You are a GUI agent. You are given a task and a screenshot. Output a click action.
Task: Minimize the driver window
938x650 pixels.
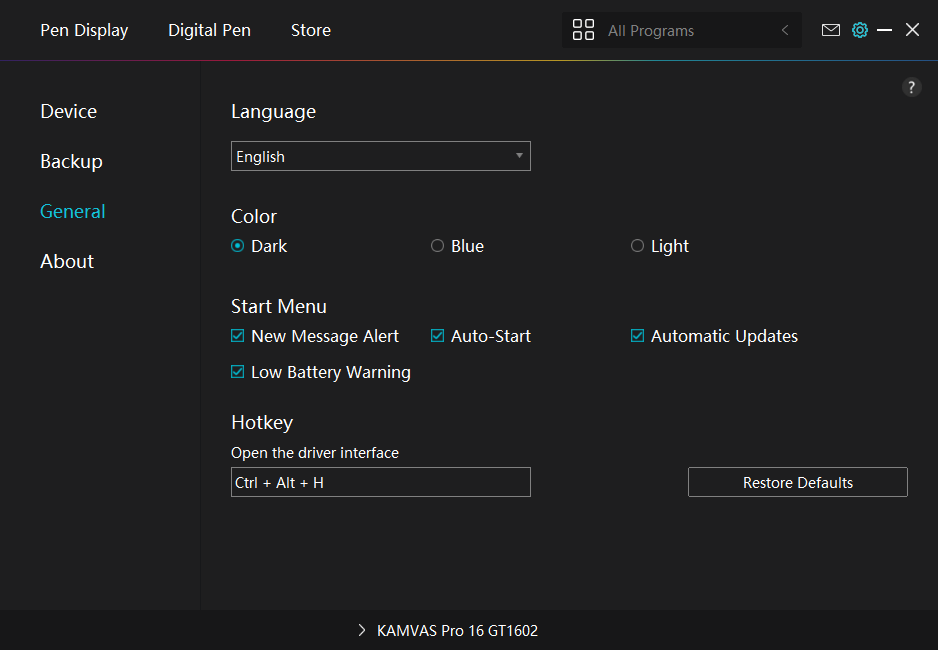point(884,30)
